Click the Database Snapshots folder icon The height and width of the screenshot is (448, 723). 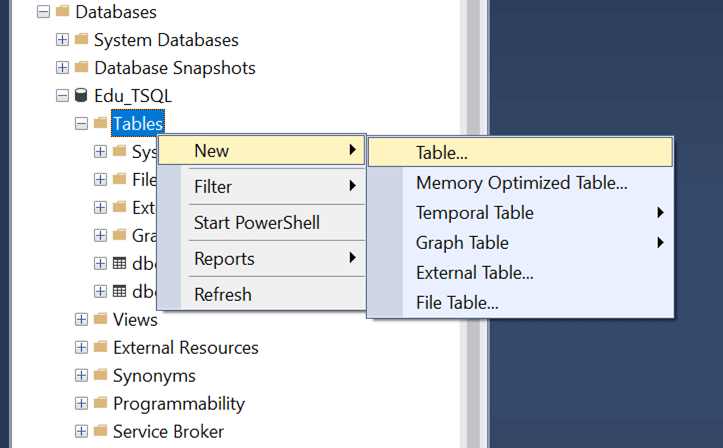click(x=82, y=68)
